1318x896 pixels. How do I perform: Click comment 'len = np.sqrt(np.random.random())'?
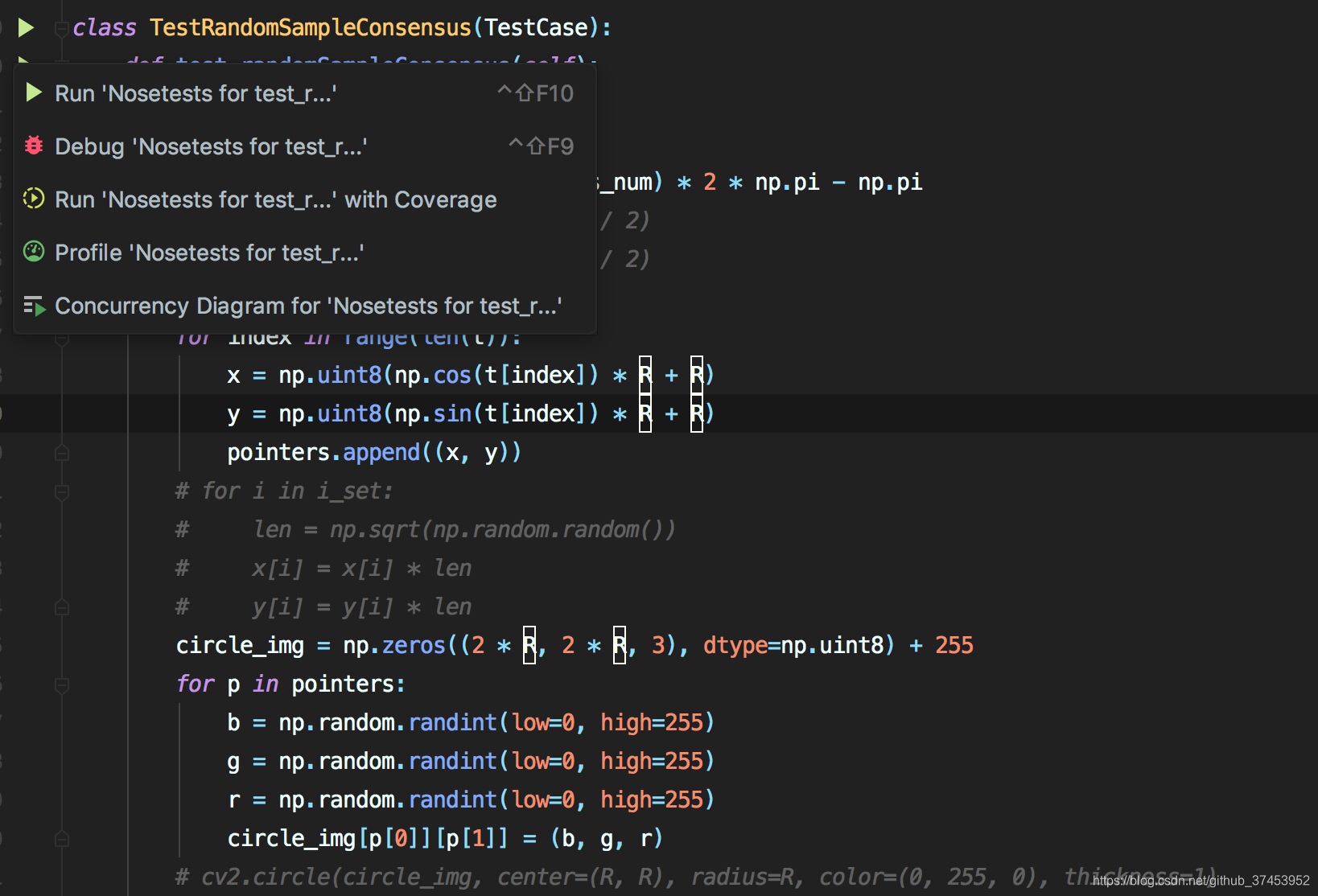(x=464, y=529)
